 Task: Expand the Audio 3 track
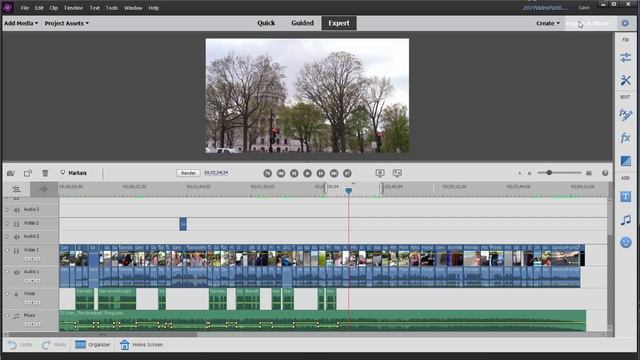[7, 210]
